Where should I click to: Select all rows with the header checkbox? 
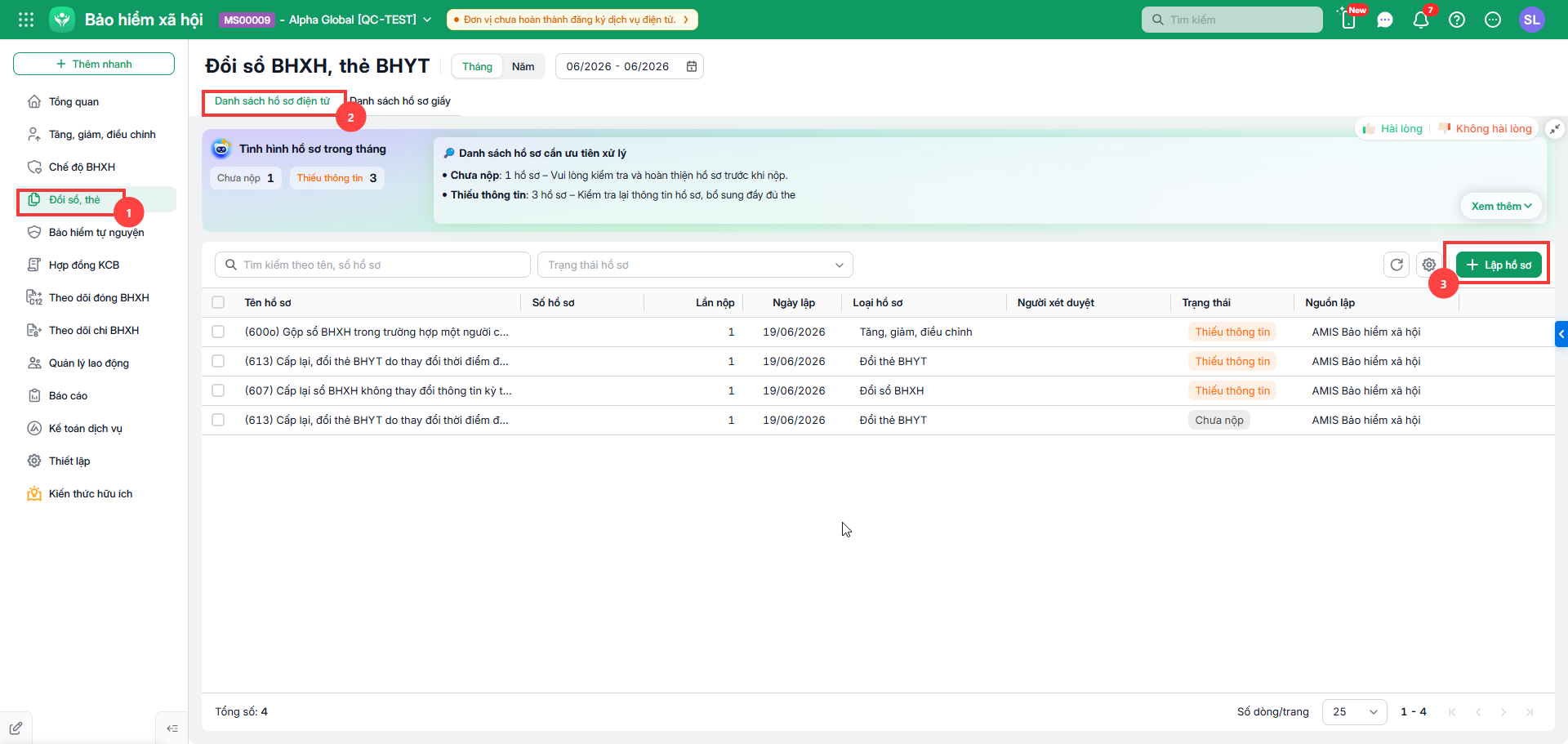click(218, 302)
